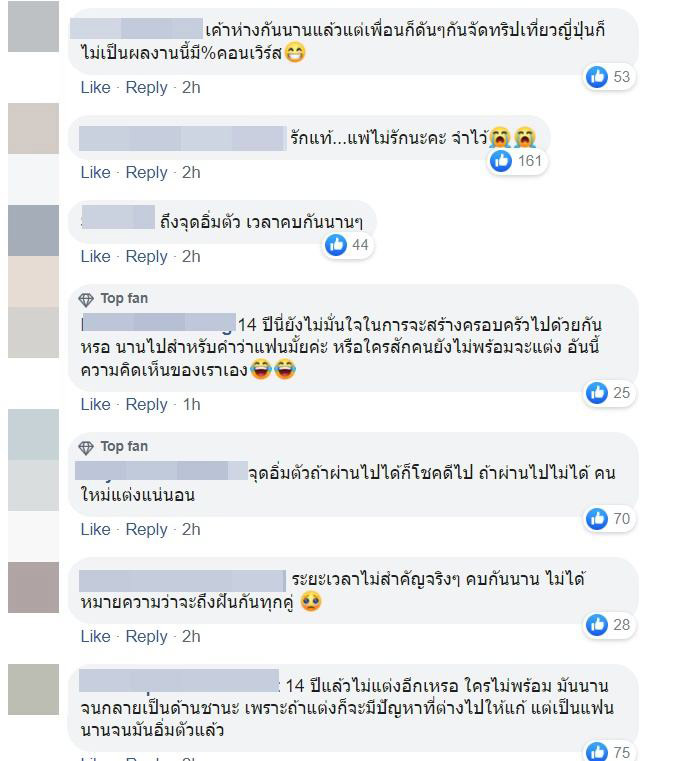The image size is (674, 761).
Task: Open the 1h timestamp of the Top fan comment
Action: (191, 404)
